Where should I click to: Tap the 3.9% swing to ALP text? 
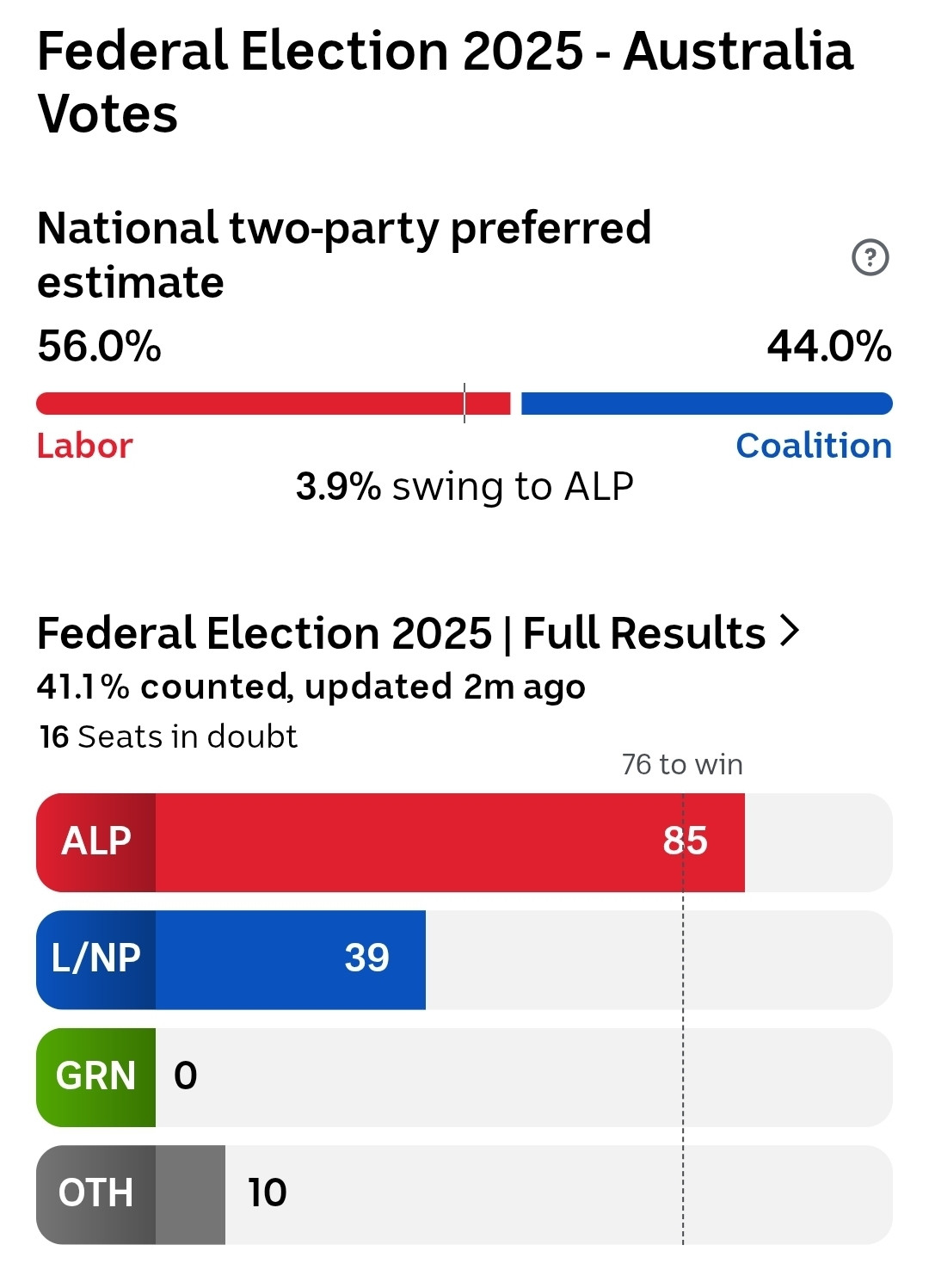click(x=464, y=486)
